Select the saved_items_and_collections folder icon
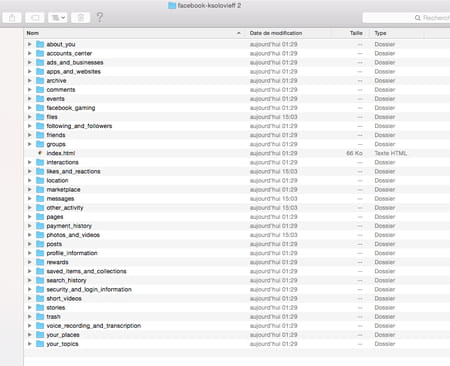Viewport: 450px width, 366px height. point(40,271)
